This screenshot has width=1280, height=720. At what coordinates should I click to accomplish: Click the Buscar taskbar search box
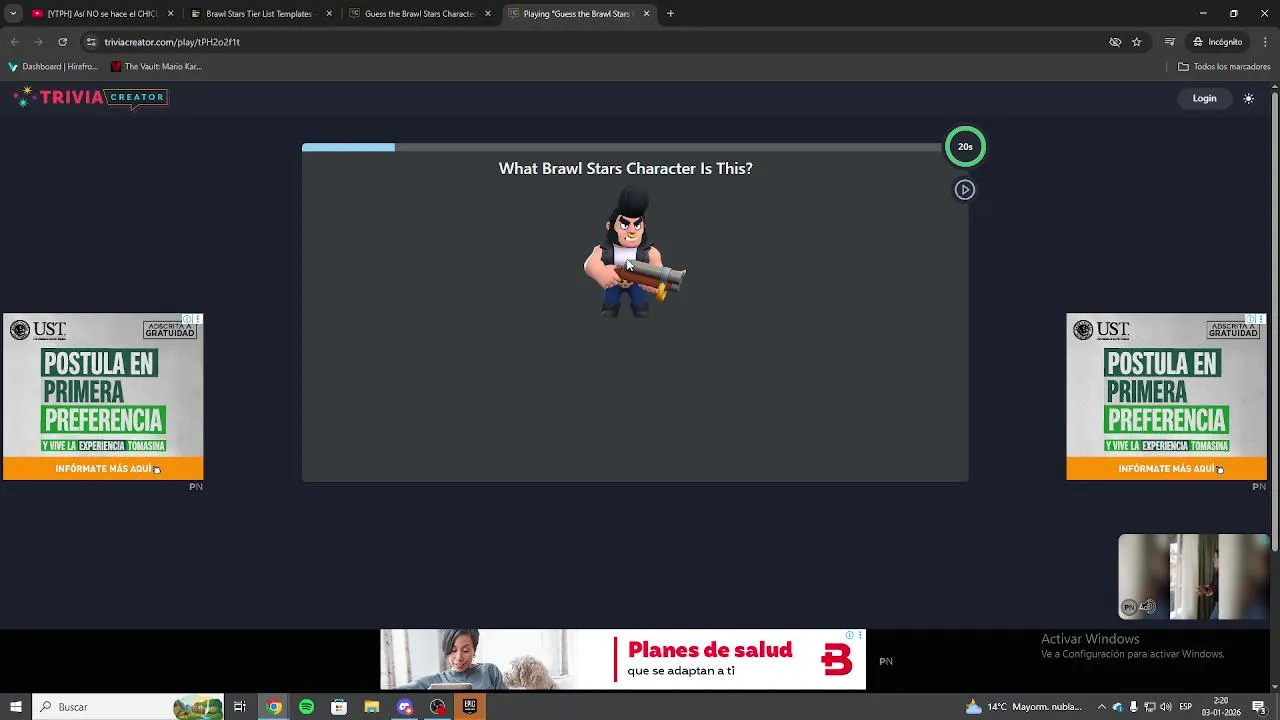click(128, 707)
